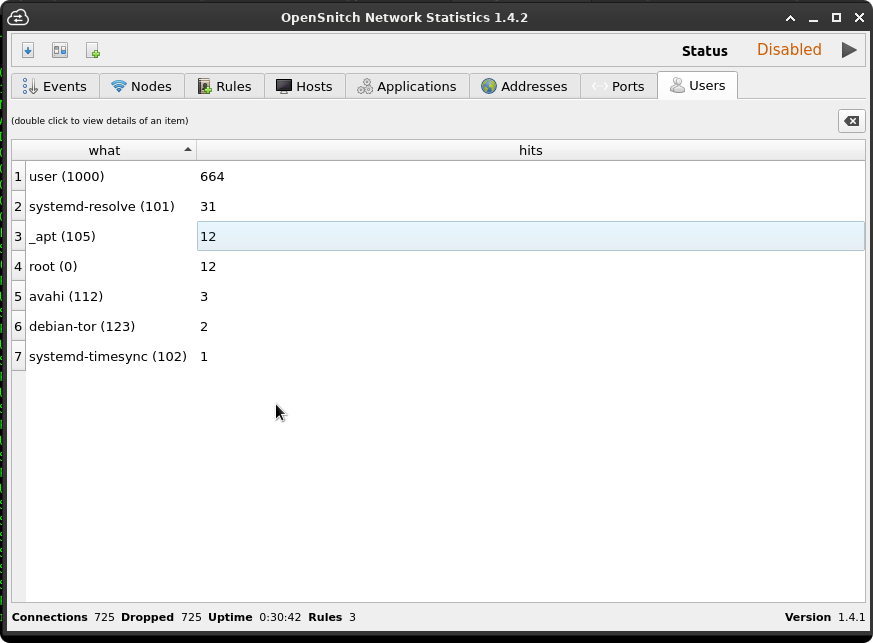Screen dimensions: 873x643
Task: Select the 'debian-tor (123)' user
Action: (111, 327)
